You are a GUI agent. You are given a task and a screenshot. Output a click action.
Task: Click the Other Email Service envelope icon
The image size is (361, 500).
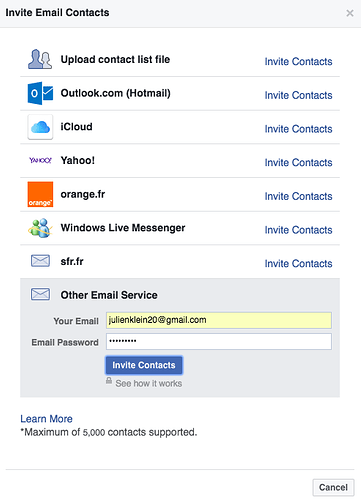(x=40, y=294)
